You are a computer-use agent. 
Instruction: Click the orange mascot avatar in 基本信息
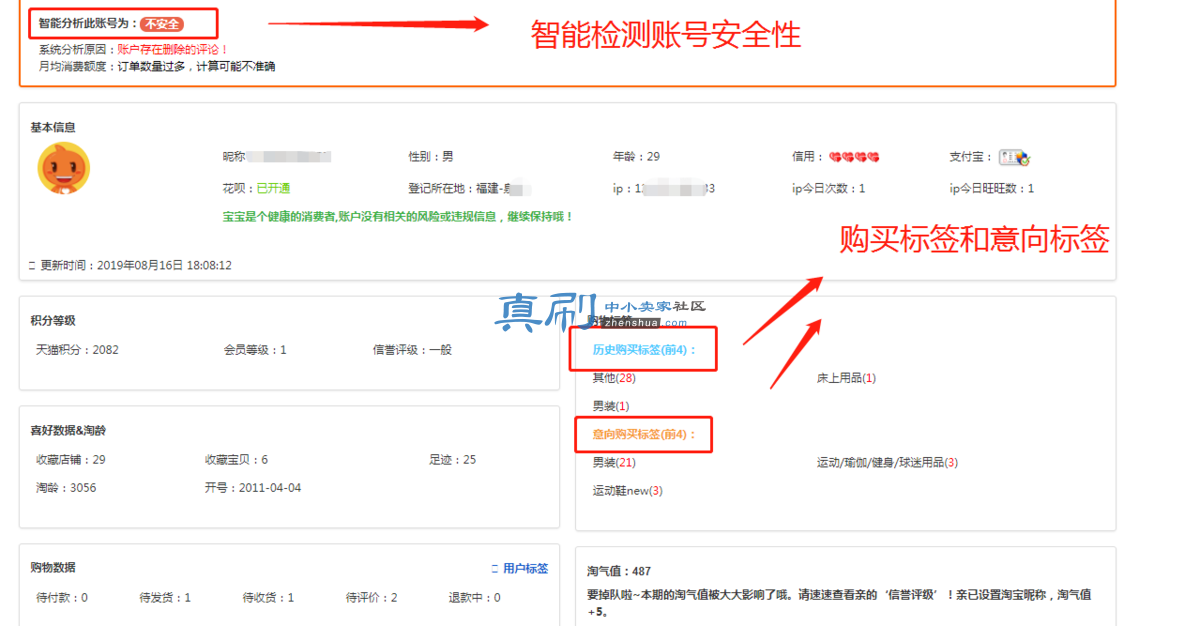[x=64, y=168]
